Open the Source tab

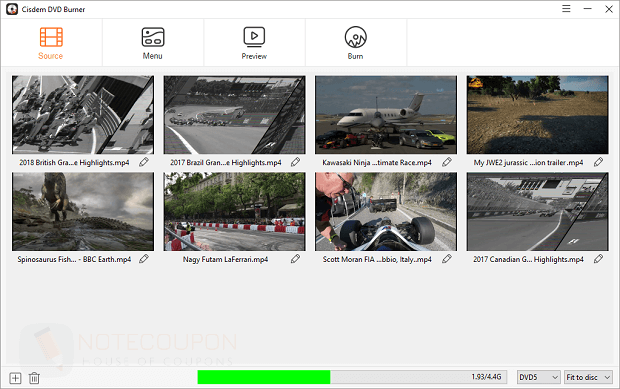(x=51, y=43)
